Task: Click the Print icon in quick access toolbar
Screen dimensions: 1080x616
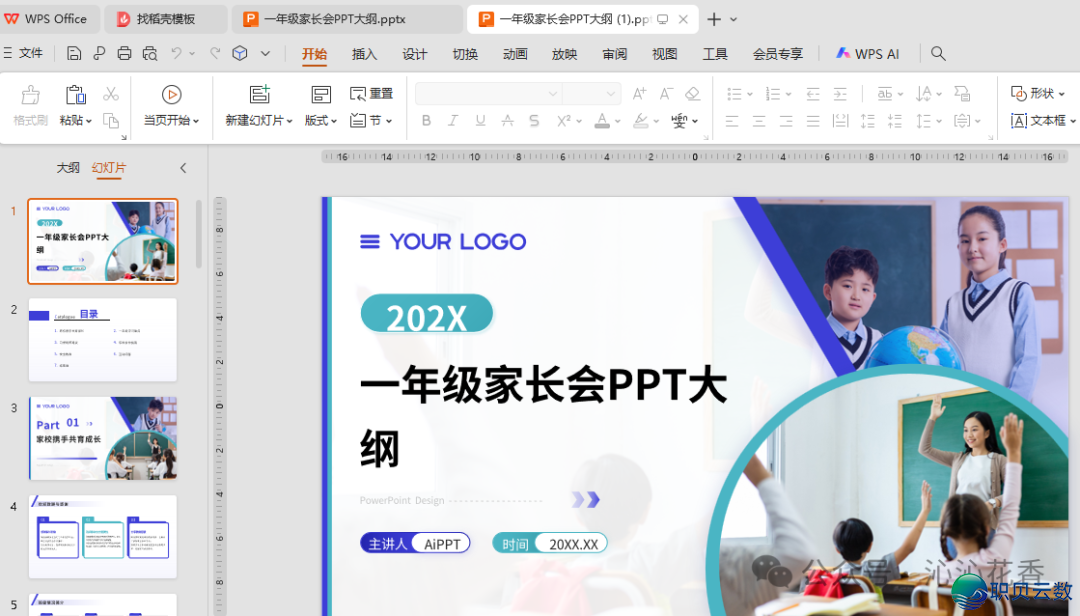Action: coord(124,54)
